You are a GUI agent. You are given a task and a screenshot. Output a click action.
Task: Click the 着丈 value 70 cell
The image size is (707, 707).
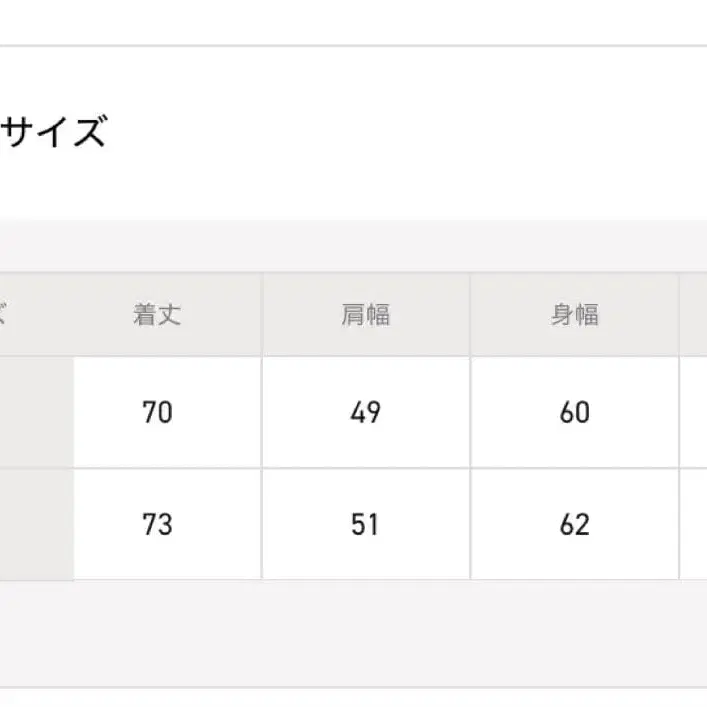pos(158,412)
